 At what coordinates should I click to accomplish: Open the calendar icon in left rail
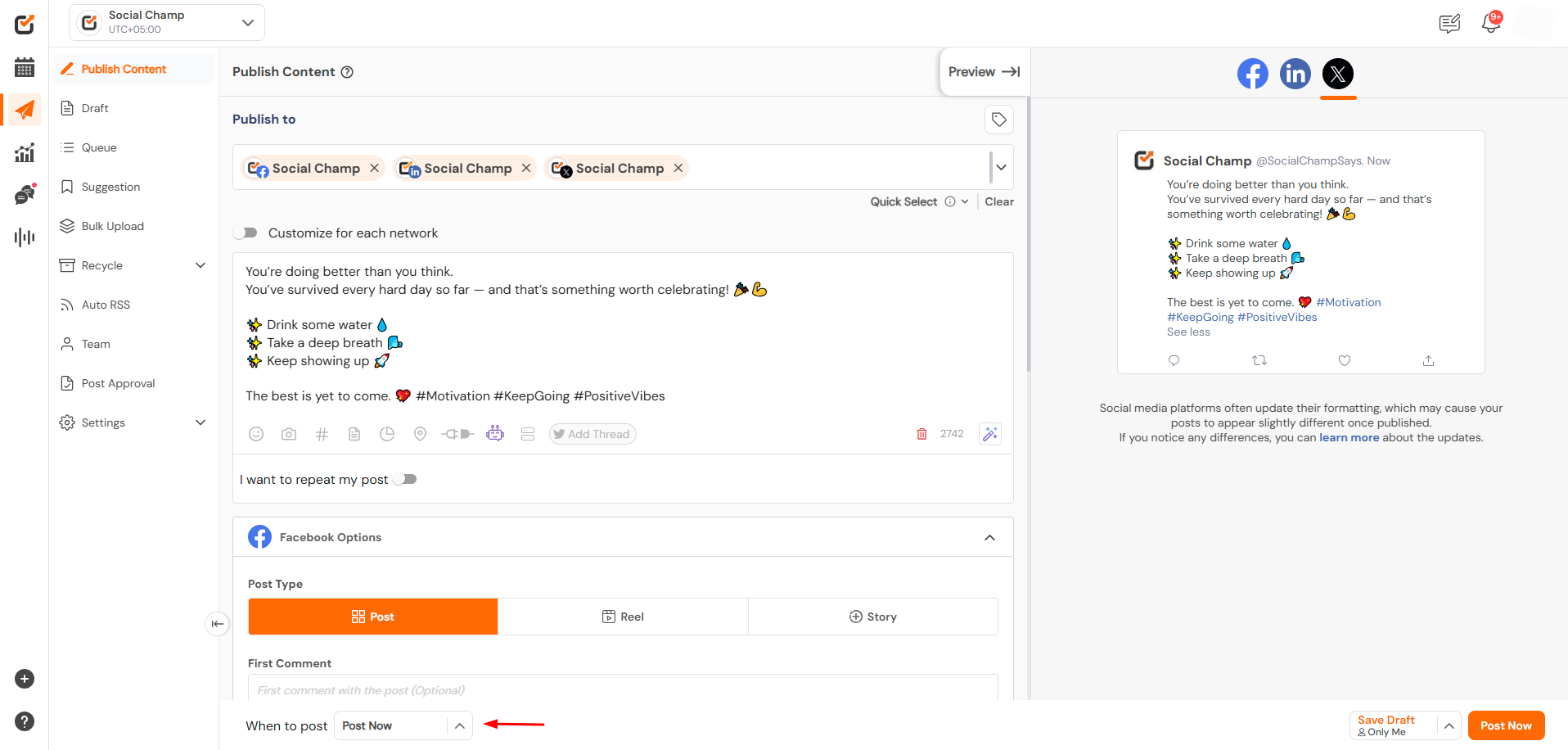(x=25, y=67)
